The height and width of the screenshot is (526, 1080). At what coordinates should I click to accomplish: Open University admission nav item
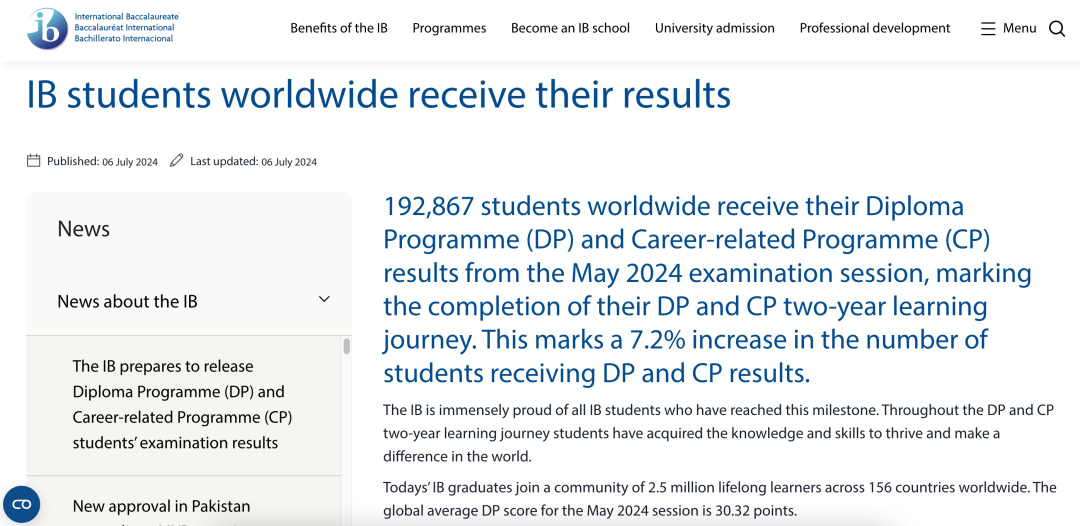click(x=715, y=28)
